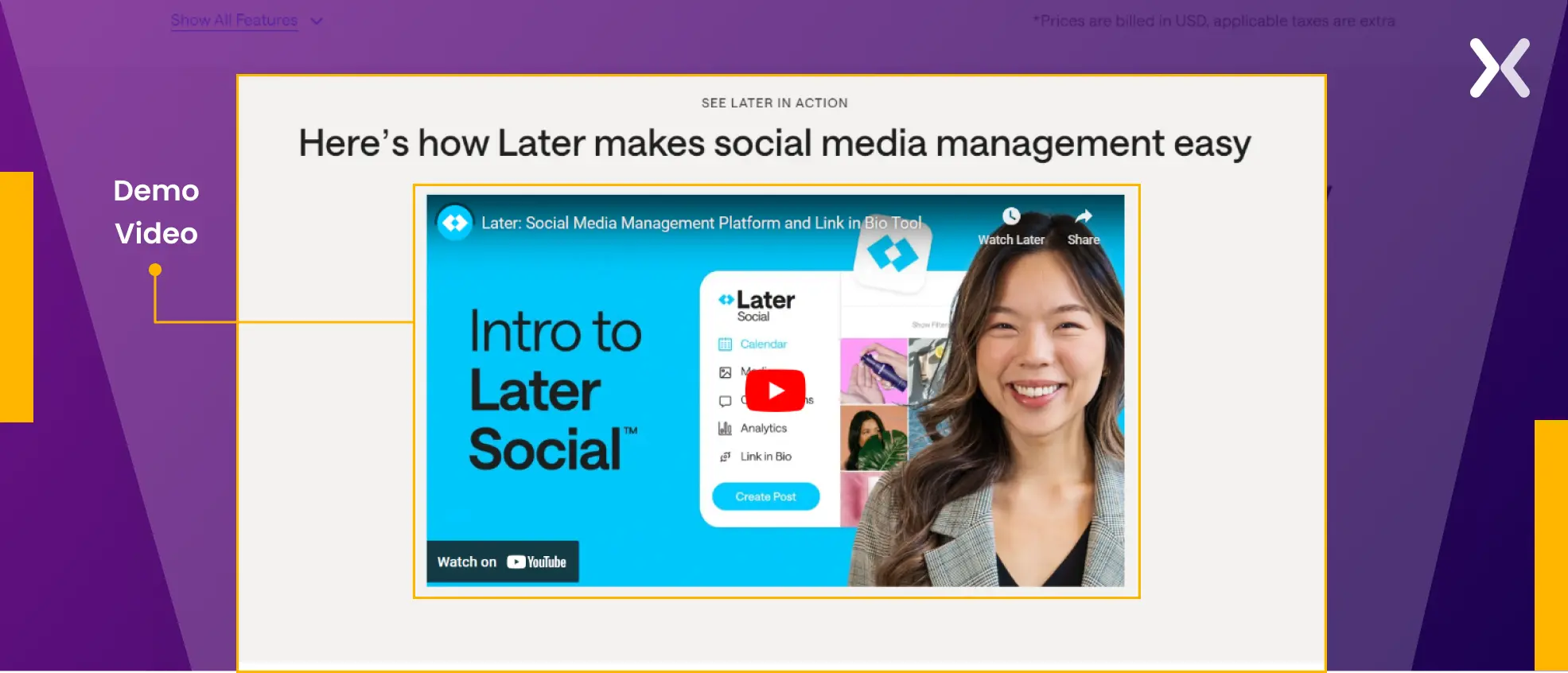The image size is (1568, 673).
Task: Expand the Show All Features chevron
Action: tap(317, 21)
